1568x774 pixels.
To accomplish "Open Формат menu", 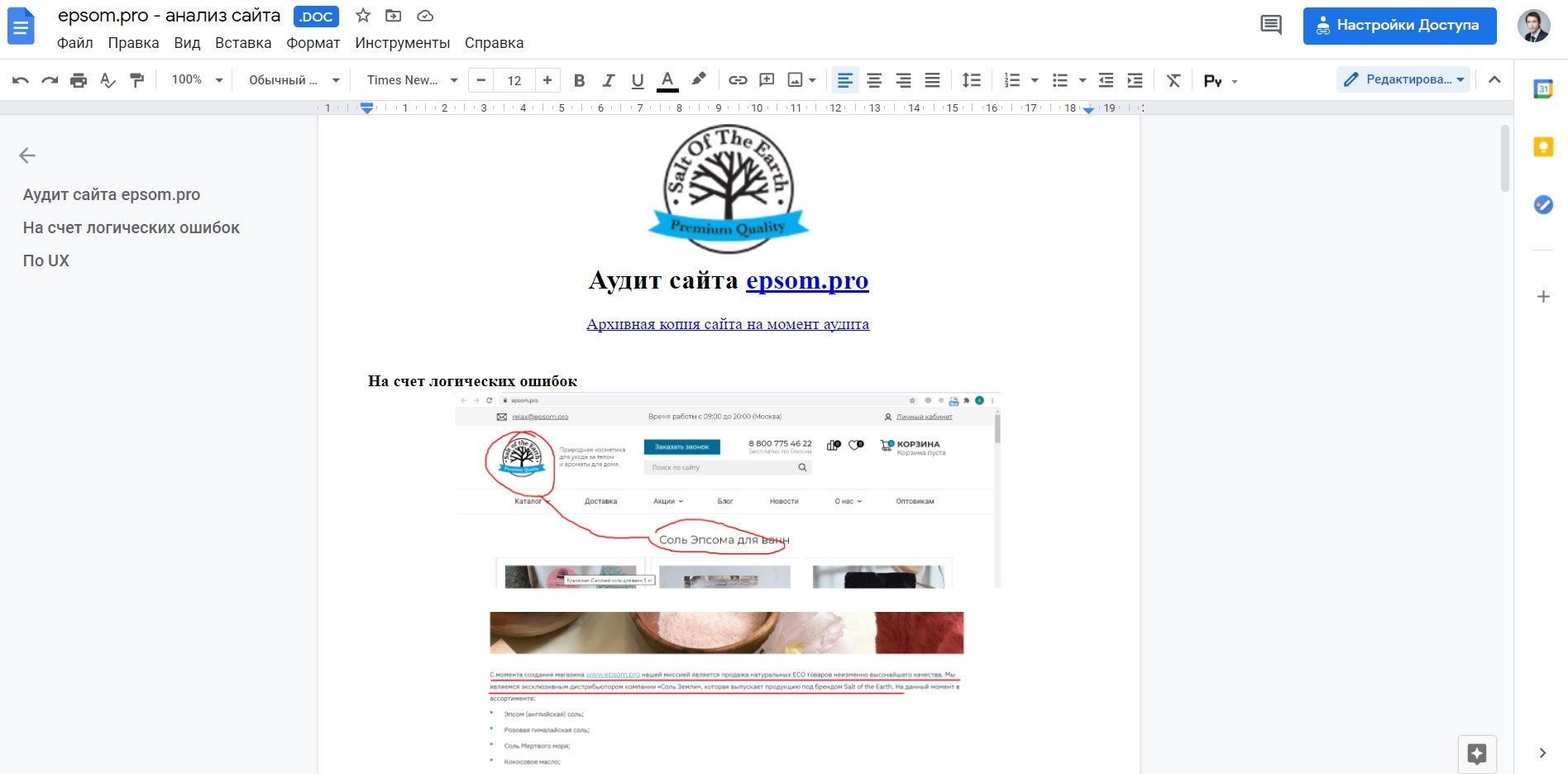I will tap(313, 43).
